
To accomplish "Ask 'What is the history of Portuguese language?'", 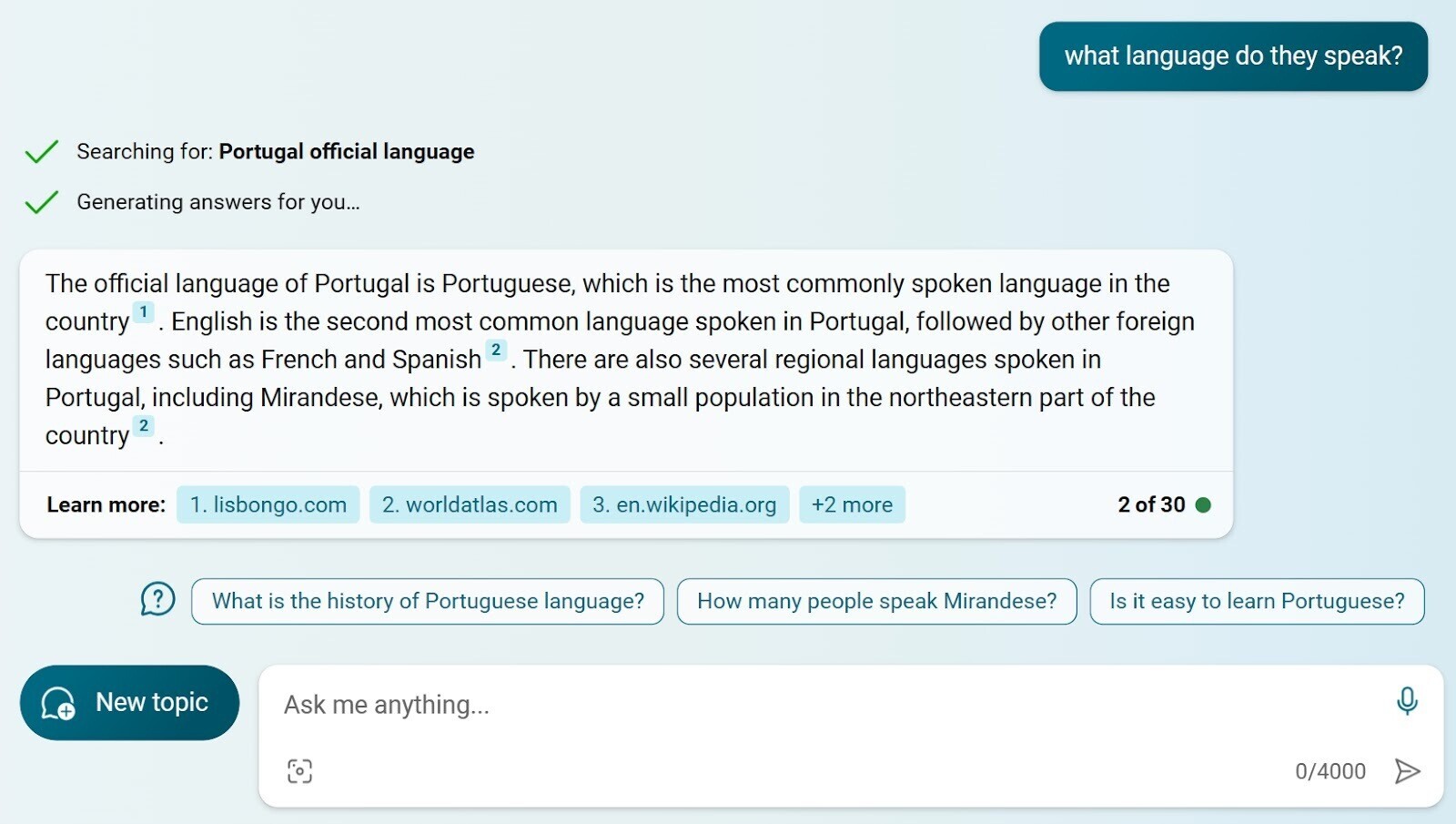I will click(427, 601).
